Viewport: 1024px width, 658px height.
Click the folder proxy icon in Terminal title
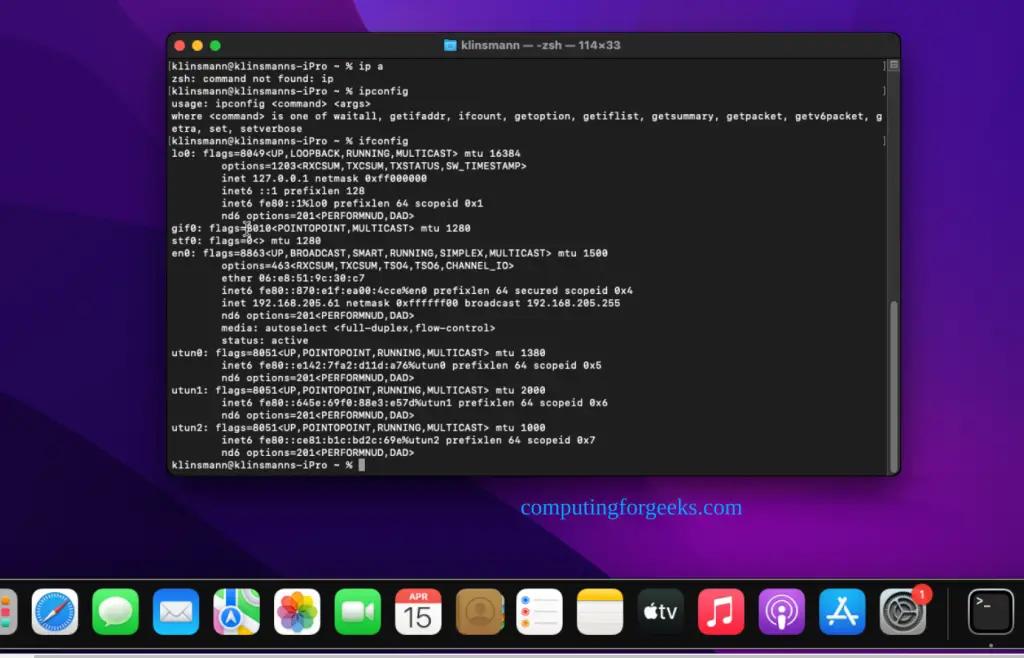pos(450,45)
